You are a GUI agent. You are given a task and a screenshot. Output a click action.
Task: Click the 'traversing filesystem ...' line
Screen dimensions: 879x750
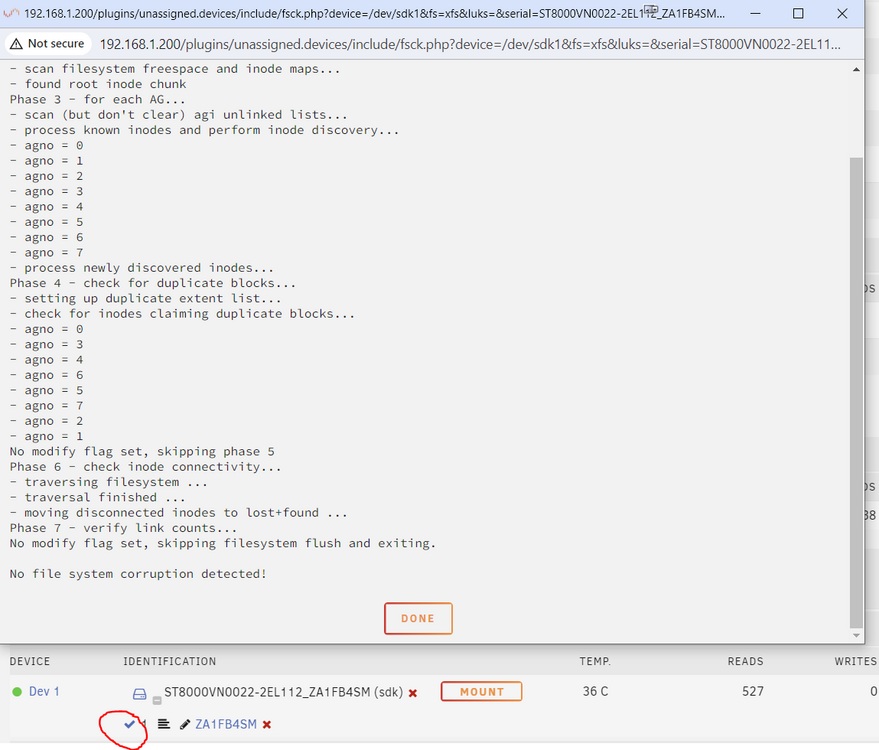click(109, 482)
